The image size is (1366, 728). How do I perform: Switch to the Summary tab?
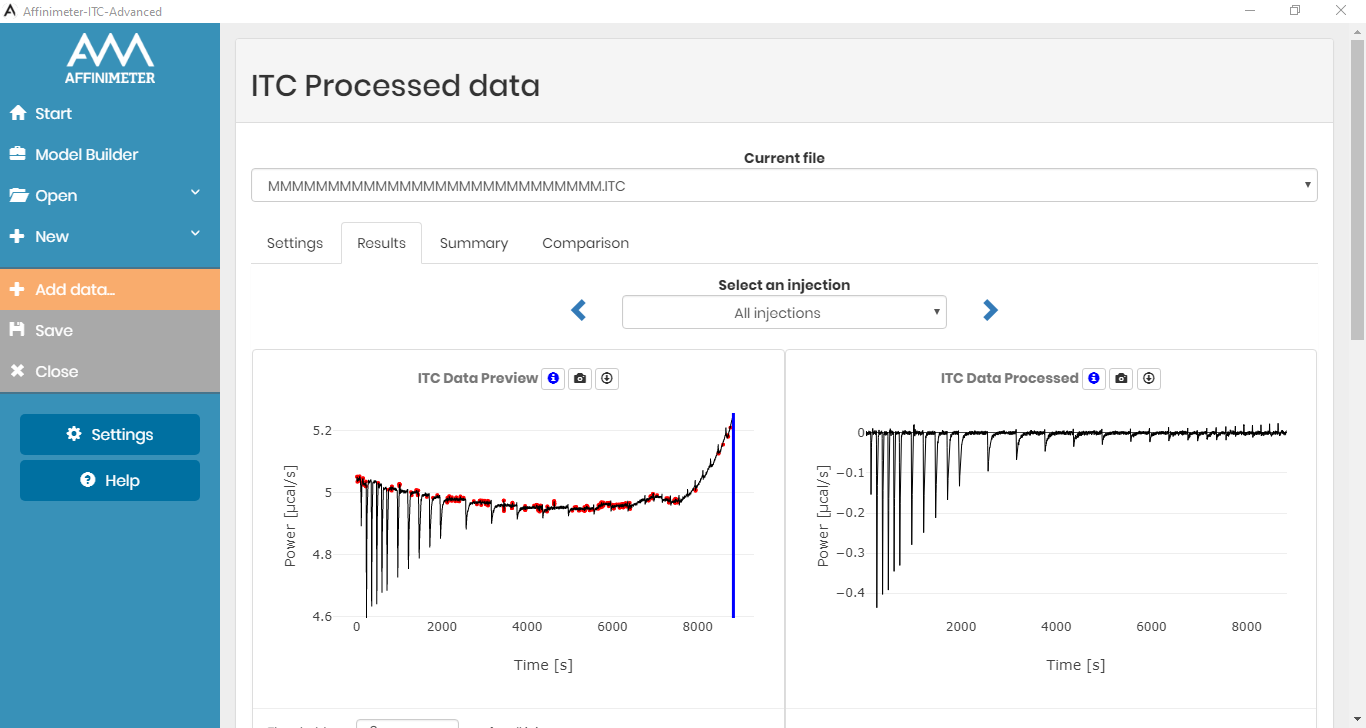474,243
